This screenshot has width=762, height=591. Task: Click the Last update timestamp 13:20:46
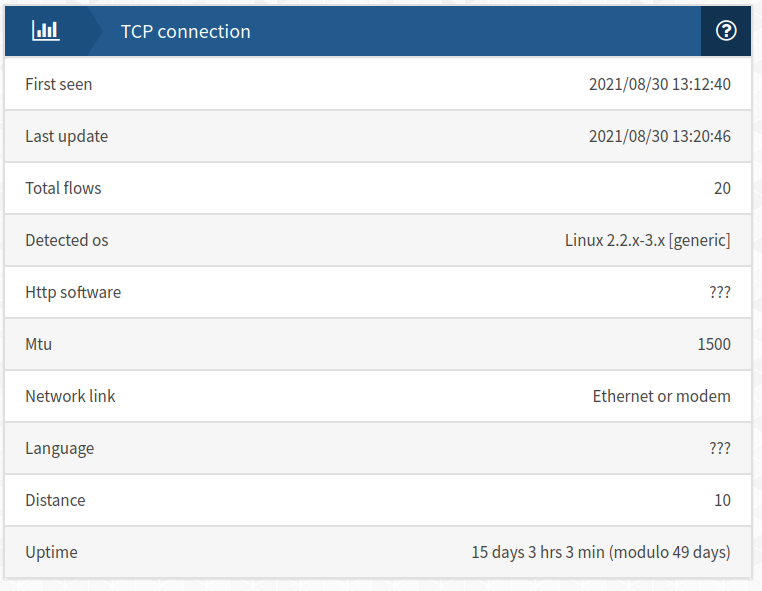(660, 136)
